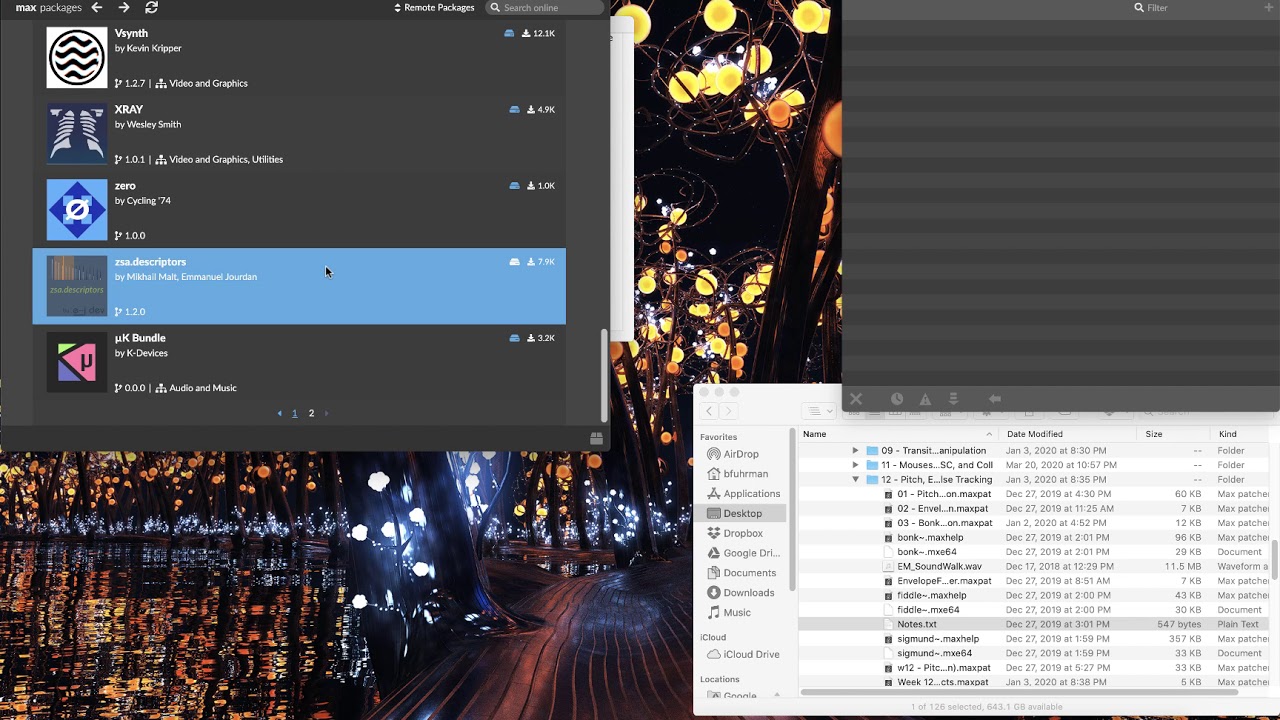The height and width of the screenshot is (720, 1280).
Task: Open the Vsynth package title
Action: point(131,33)
